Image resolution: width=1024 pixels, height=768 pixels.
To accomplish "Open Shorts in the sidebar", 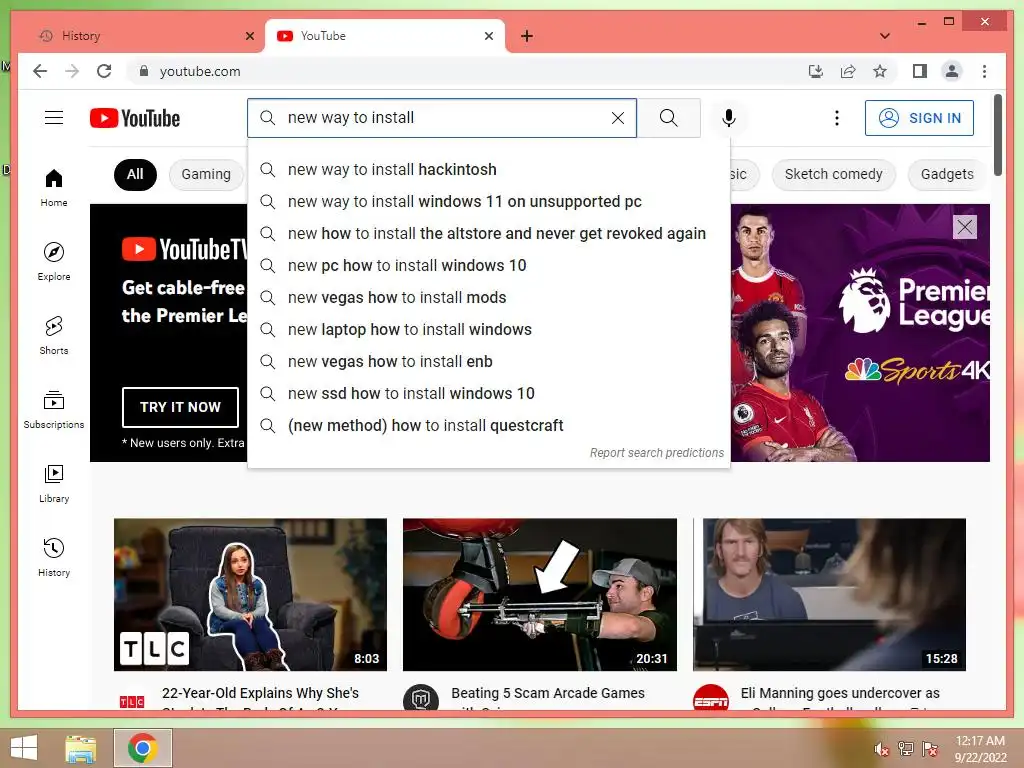I will pos(54,336).
